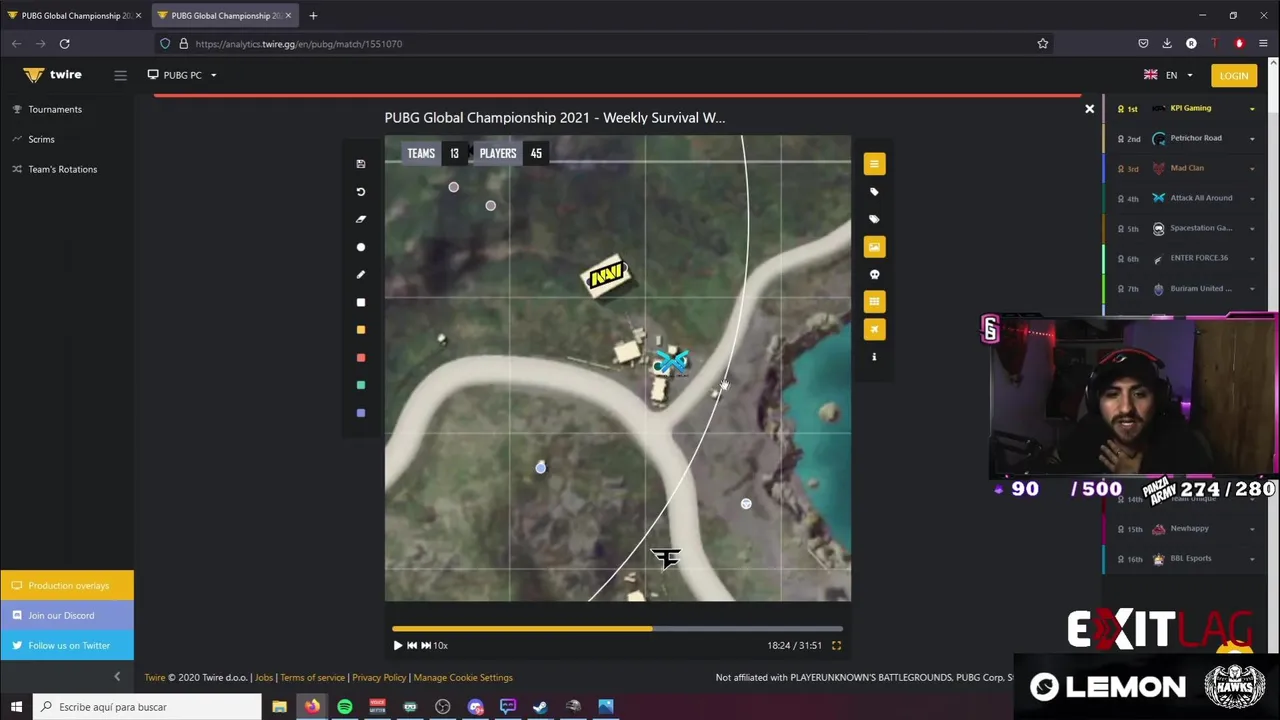
Task: Play the match replay
Action: point(397,646)
